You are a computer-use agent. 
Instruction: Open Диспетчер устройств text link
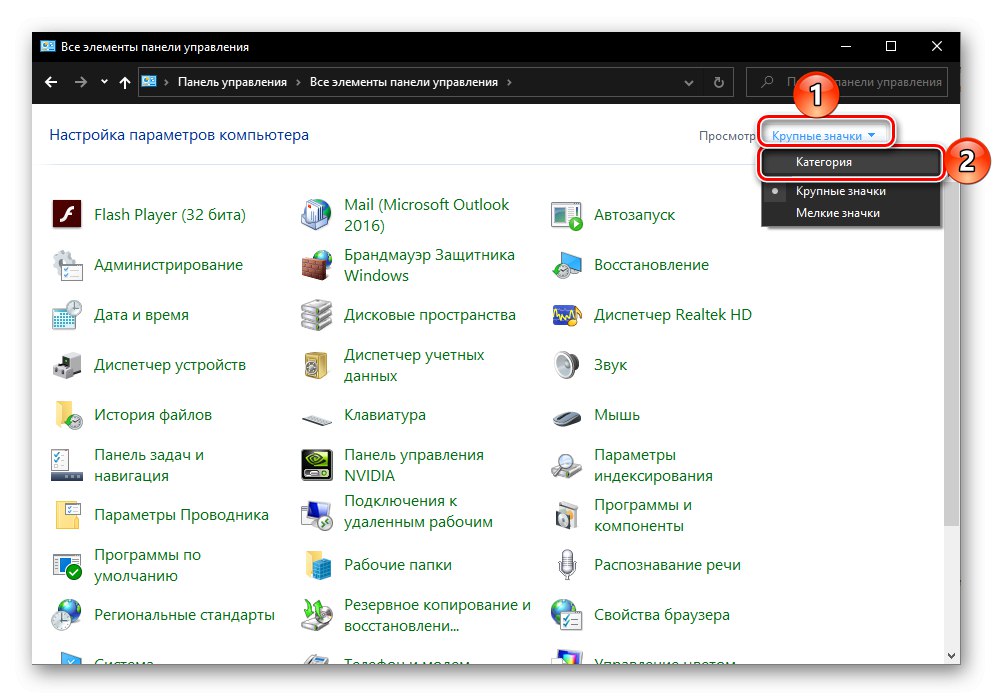point(170,365)
